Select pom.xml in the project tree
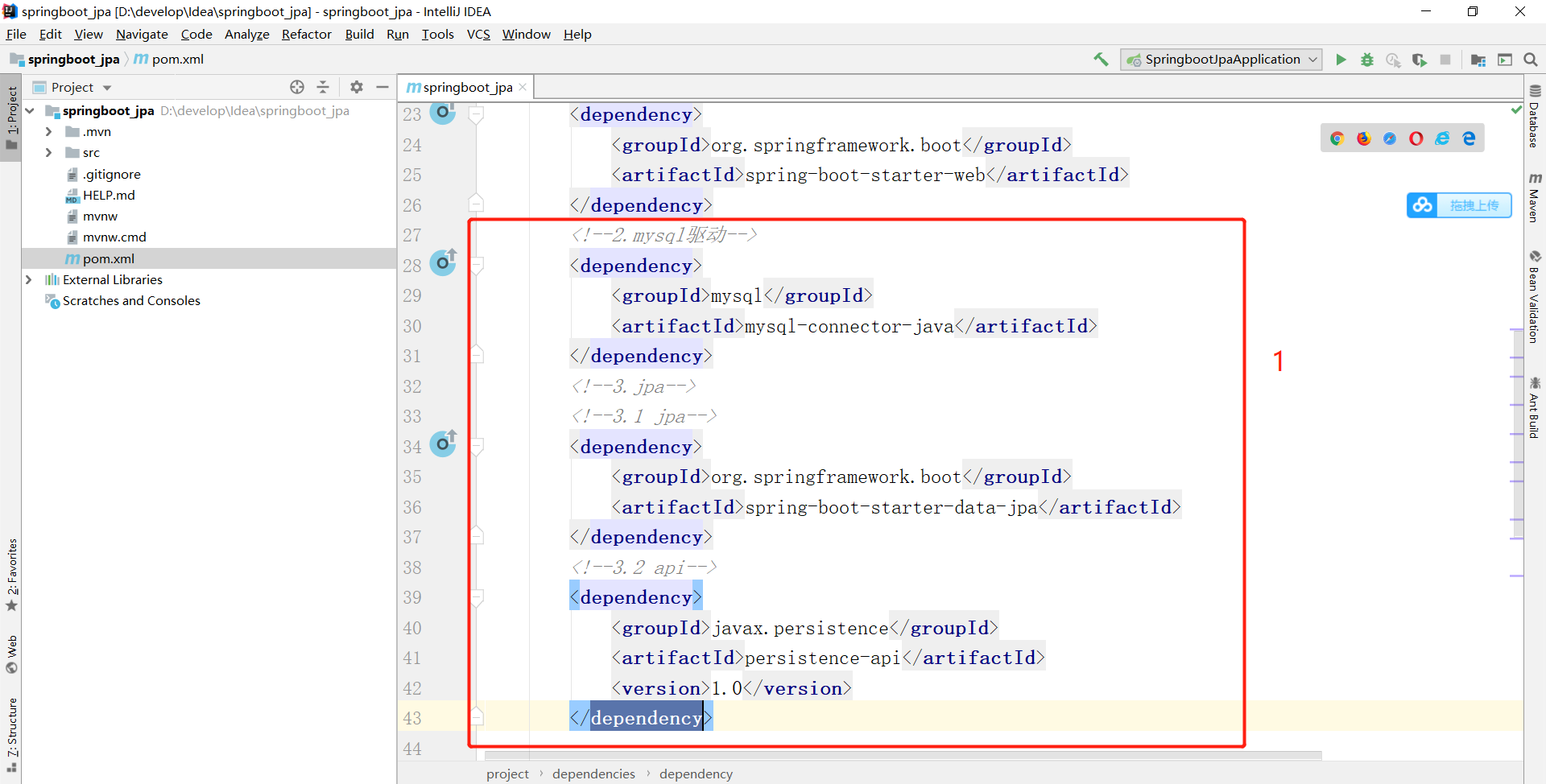This screenshot has width=1546, height=784. click(x=209, y=258)
